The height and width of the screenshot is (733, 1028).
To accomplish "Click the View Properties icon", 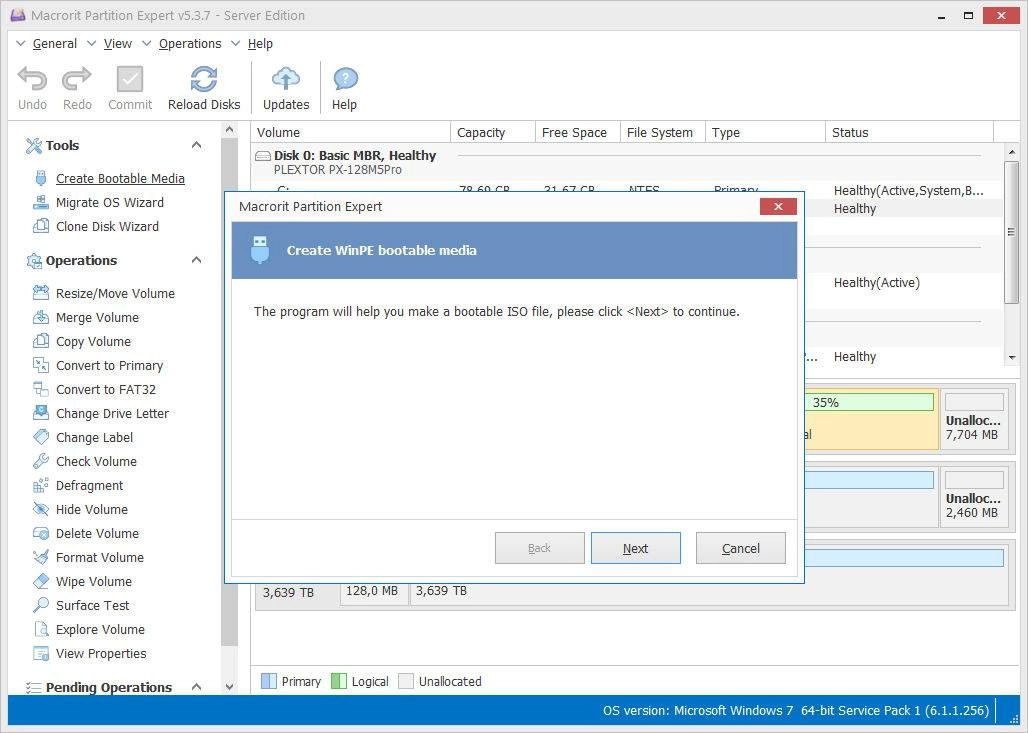I will tap(41, 654).
